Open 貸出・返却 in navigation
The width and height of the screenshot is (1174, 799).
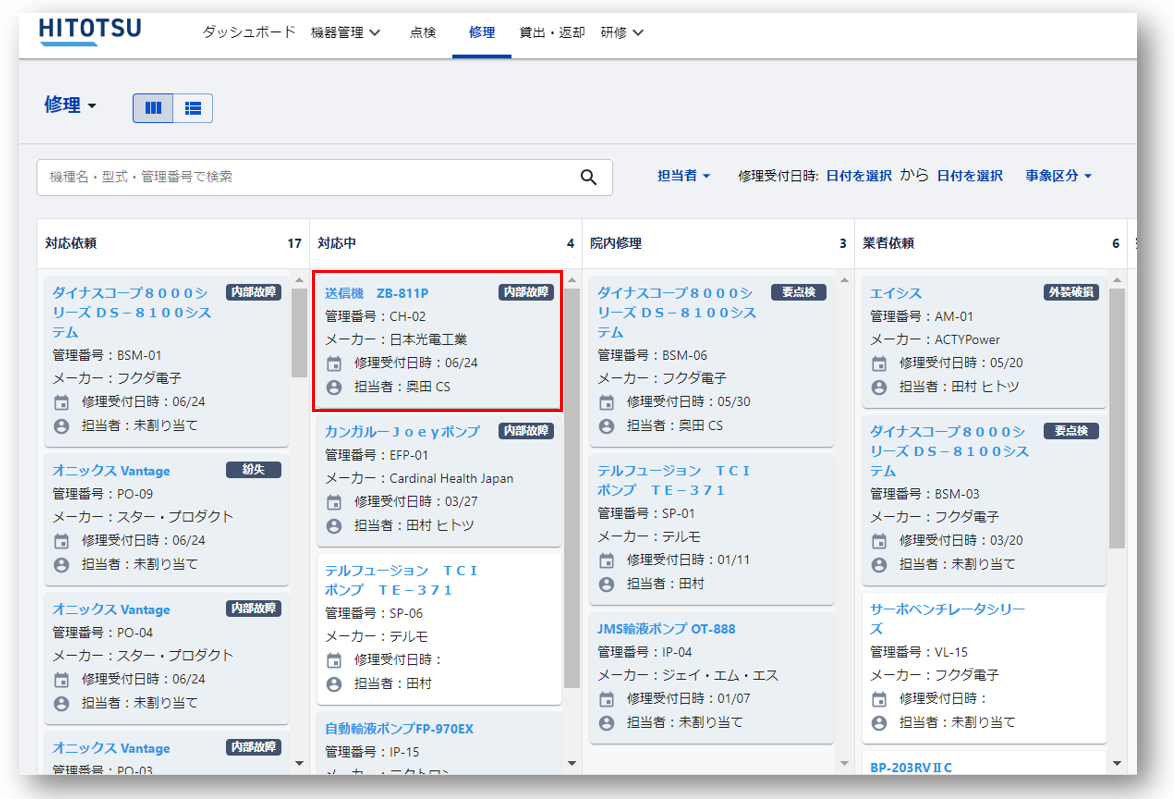(x=552, y=32)
